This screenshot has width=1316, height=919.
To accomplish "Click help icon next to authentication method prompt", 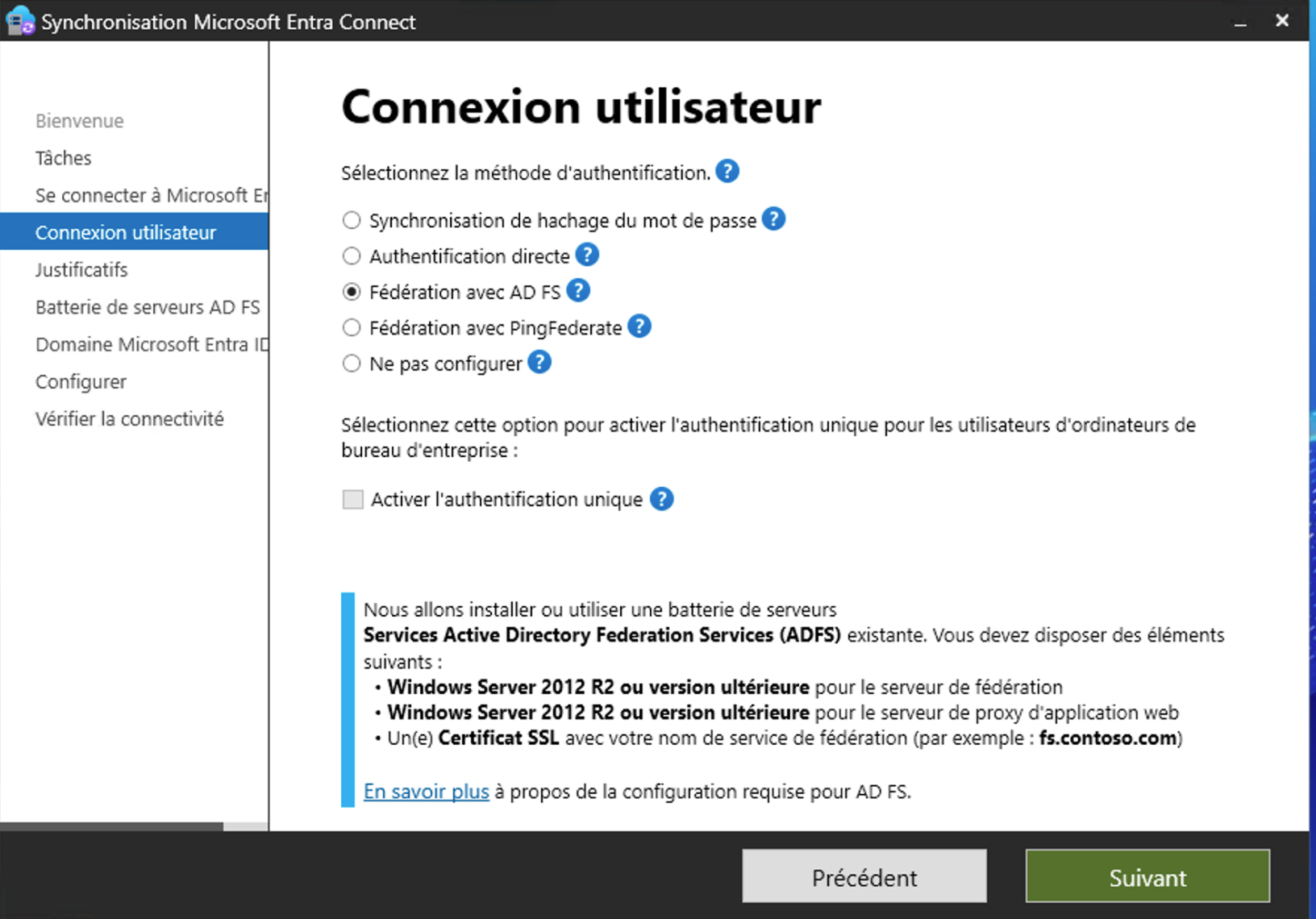I will (727, 172).
